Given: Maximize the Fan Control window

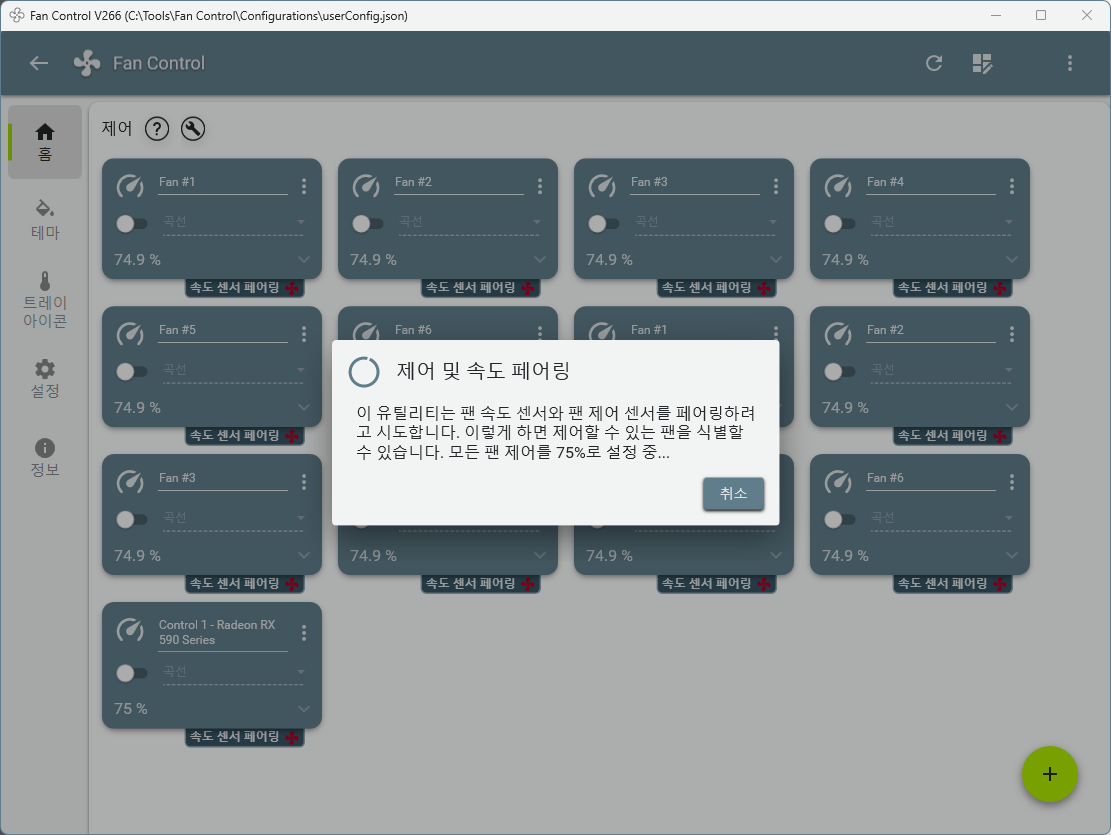Looking at the screenshot, I should pos(1041,15).
